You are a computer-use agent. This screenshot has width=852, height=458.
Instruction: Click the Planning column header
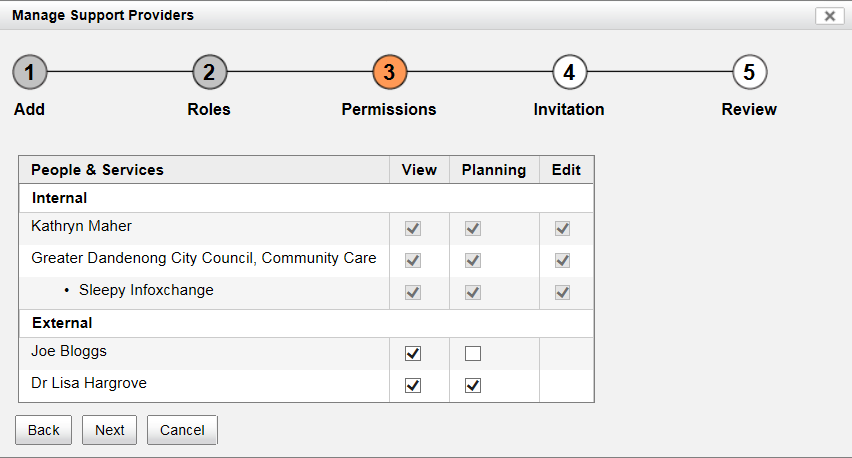pos(494,170)
